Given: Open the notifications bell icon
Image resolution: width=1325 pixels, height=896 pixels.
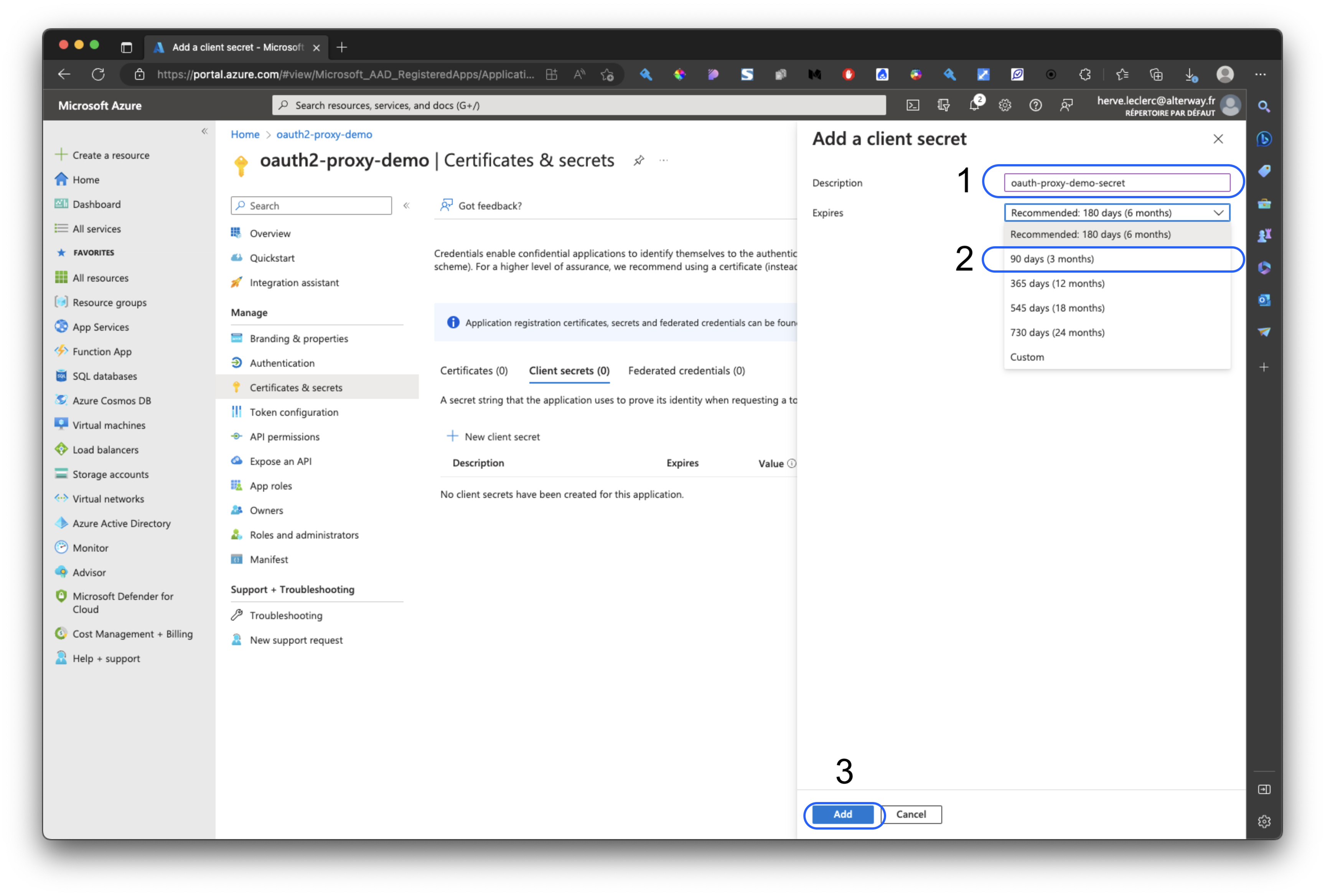Looking at the screenshot, I should coord(974,105).
